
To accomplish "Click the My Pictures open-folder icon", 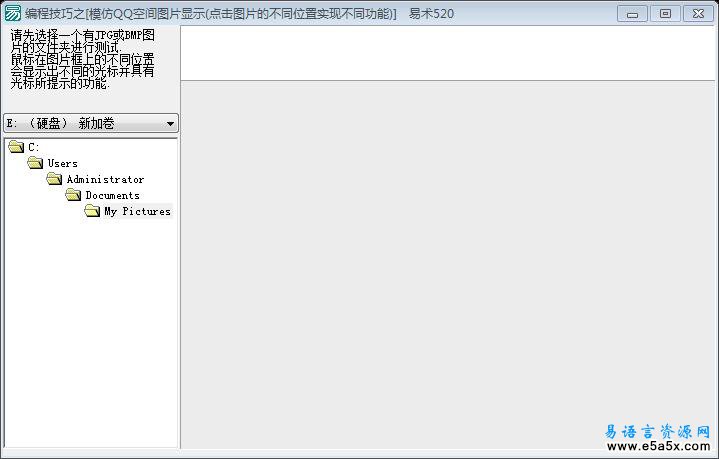I will pyautogui.click(x=92, y=211).
